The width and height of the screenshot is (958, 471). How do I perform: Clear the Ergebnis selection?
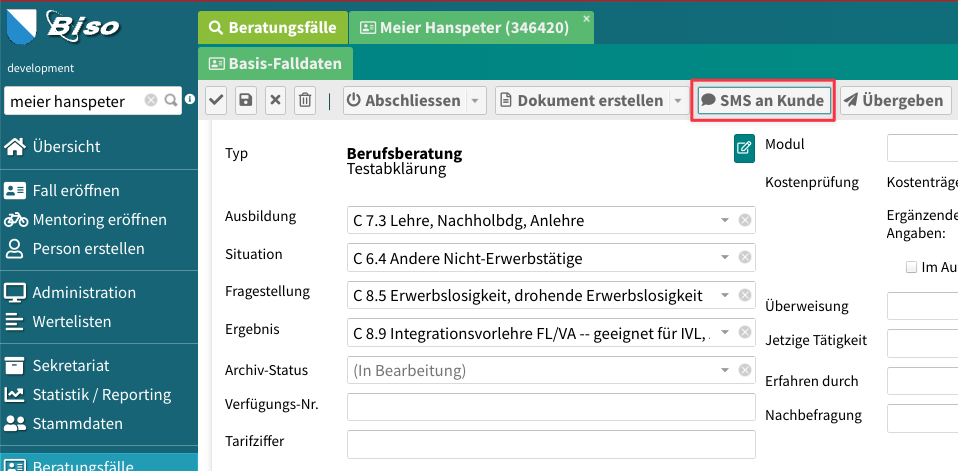tap(745, 332)
